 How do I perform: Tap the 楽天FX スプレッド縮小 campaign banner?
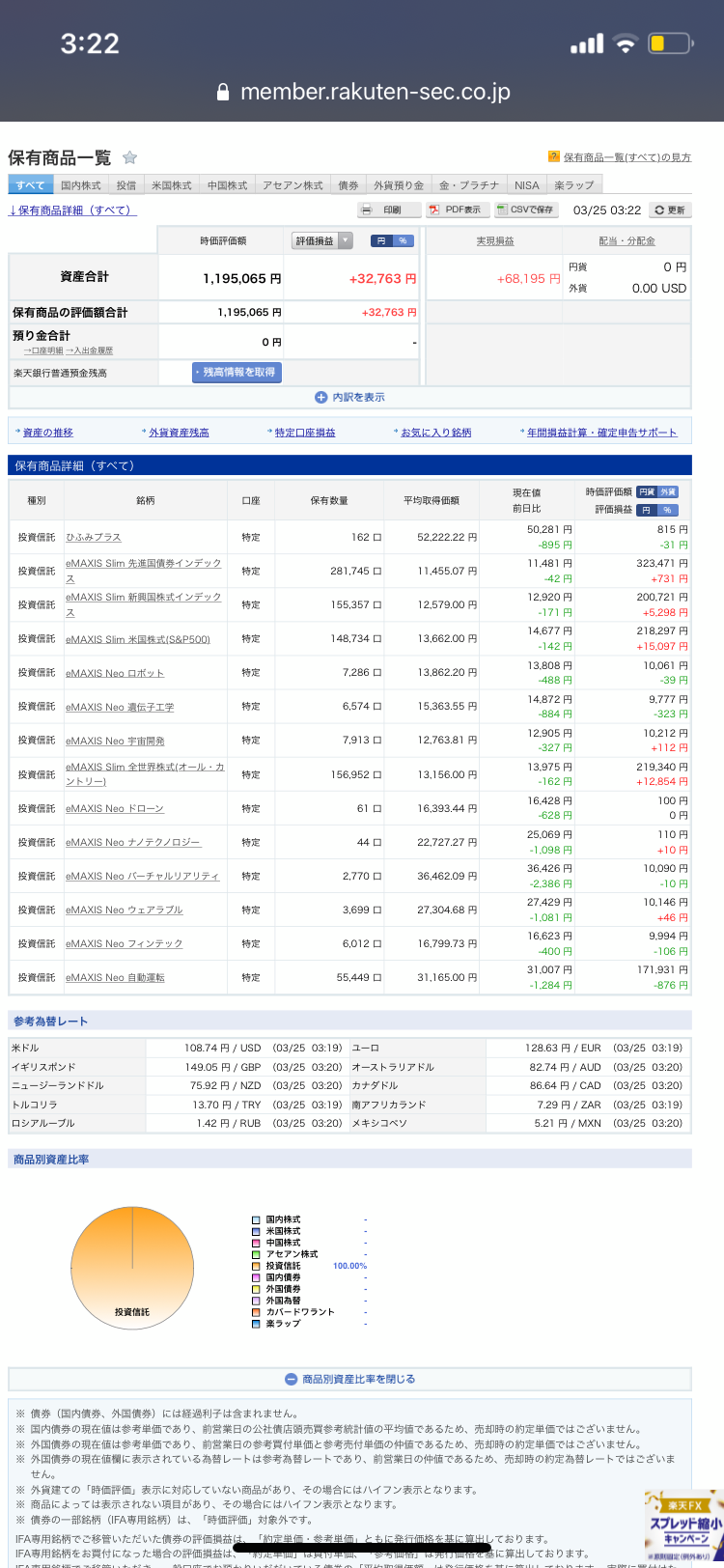[683, 1527]
